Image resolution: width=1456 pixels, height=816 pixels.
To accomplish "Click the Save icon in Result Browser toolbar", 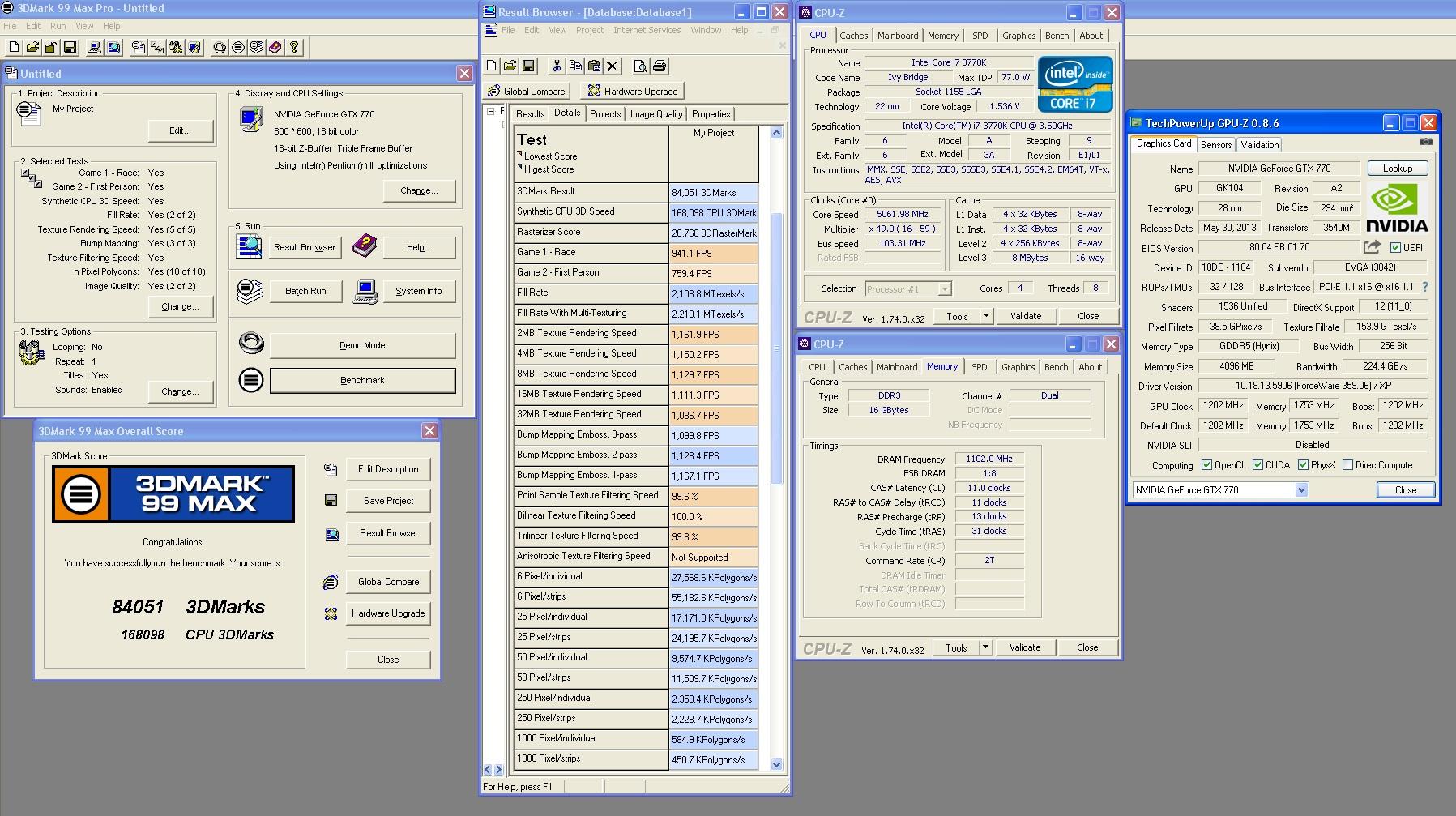I will [528, 66].
